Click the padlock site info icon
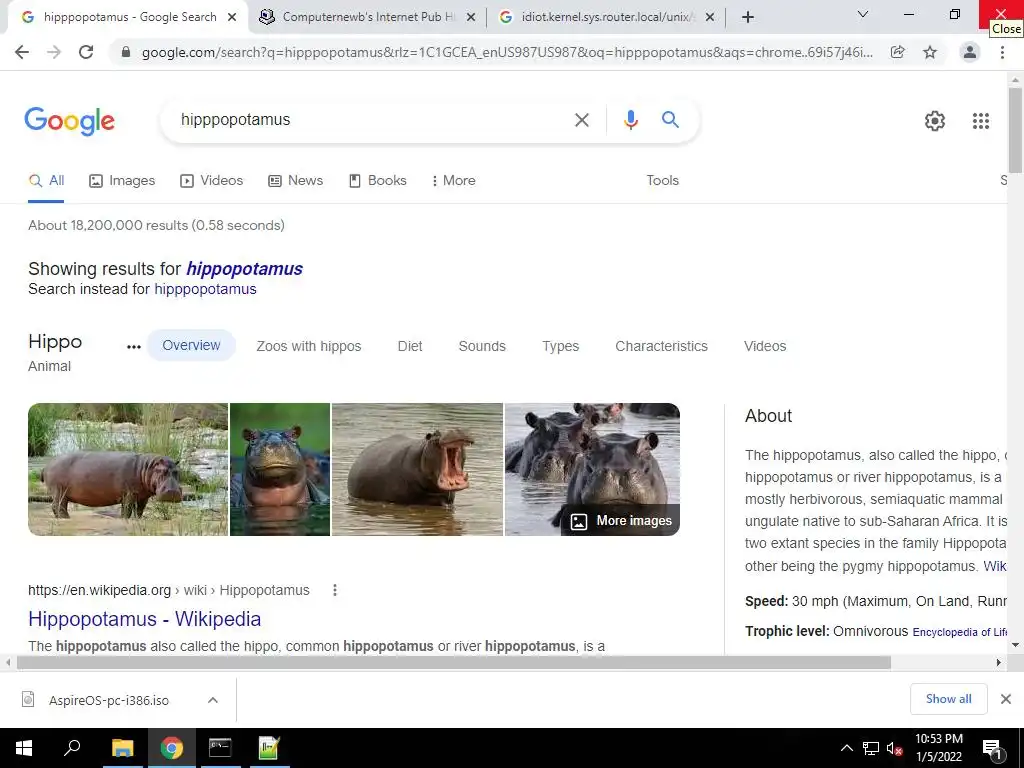The height and width of the screenshot is (768, 1024). click(x=126, y=52)
